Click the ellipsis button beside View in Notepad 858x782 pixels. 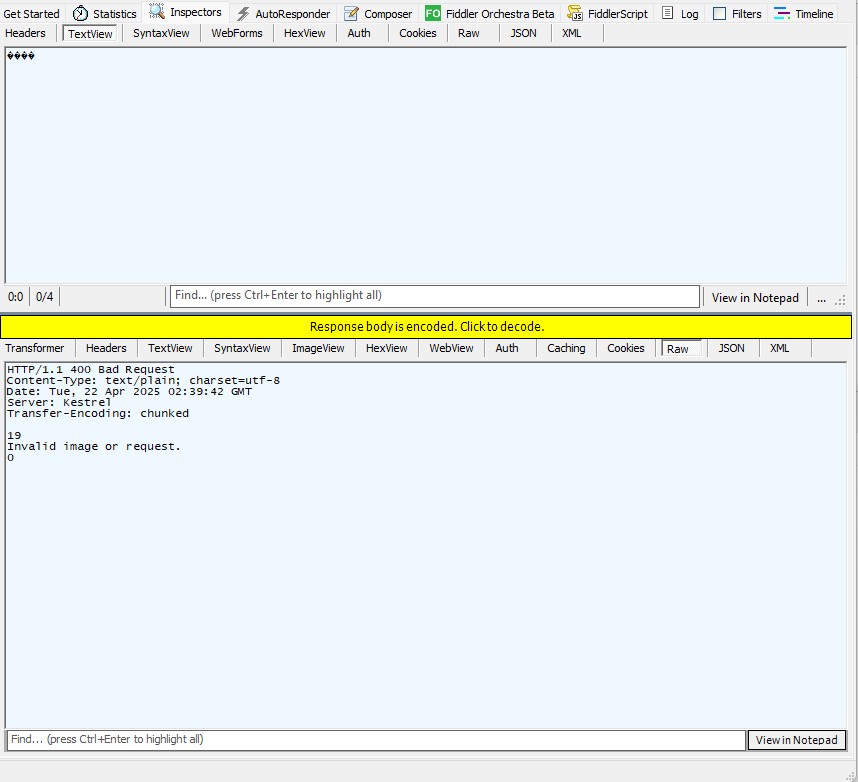[x=822, y=298]
